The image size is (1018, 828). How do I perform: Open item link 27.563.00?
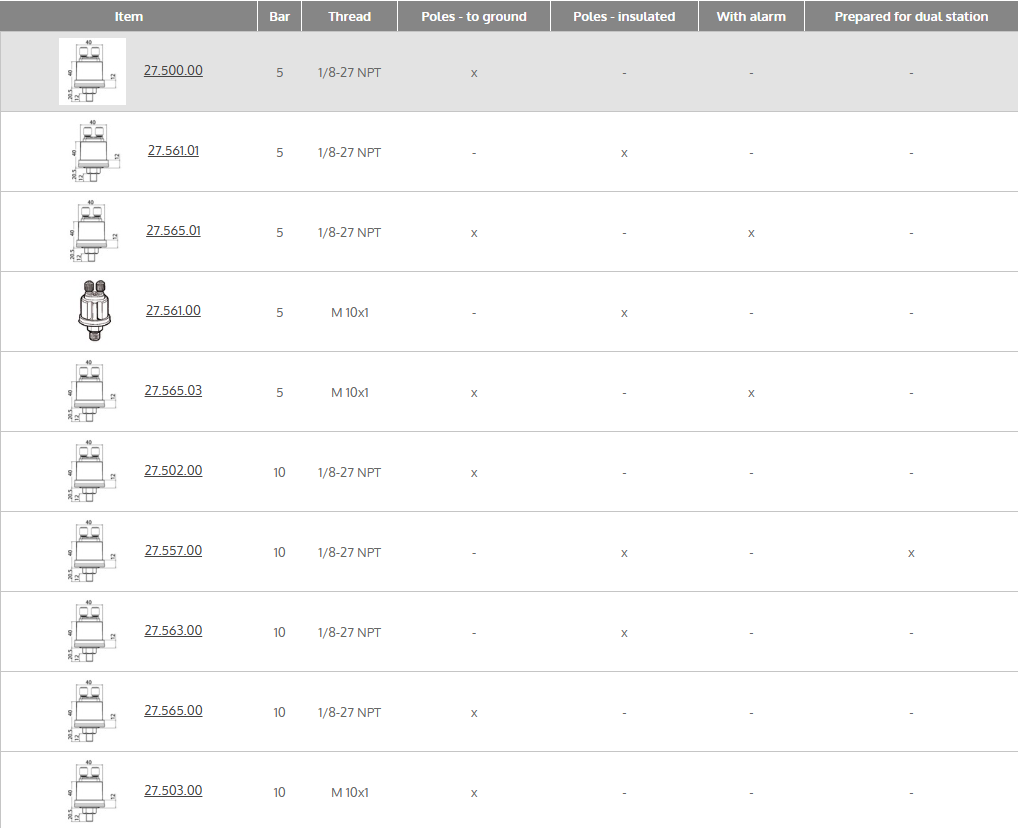[x=173, y=631]
